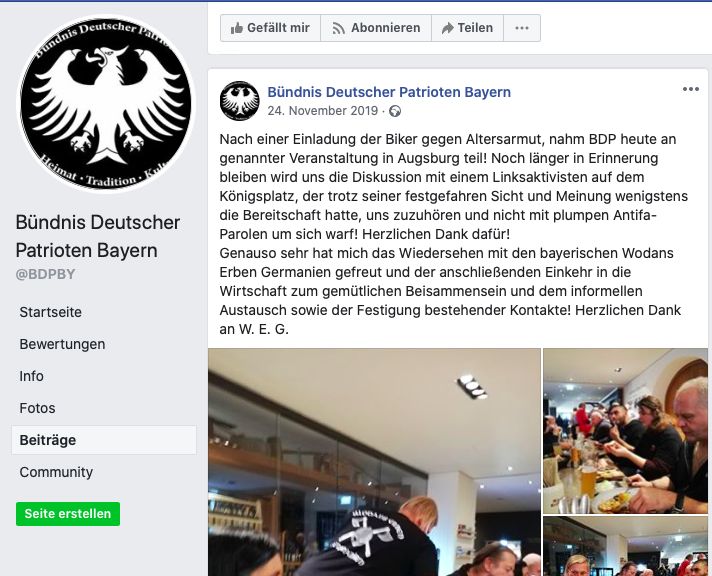Click the public globe icon next to date

coord(395,111)
